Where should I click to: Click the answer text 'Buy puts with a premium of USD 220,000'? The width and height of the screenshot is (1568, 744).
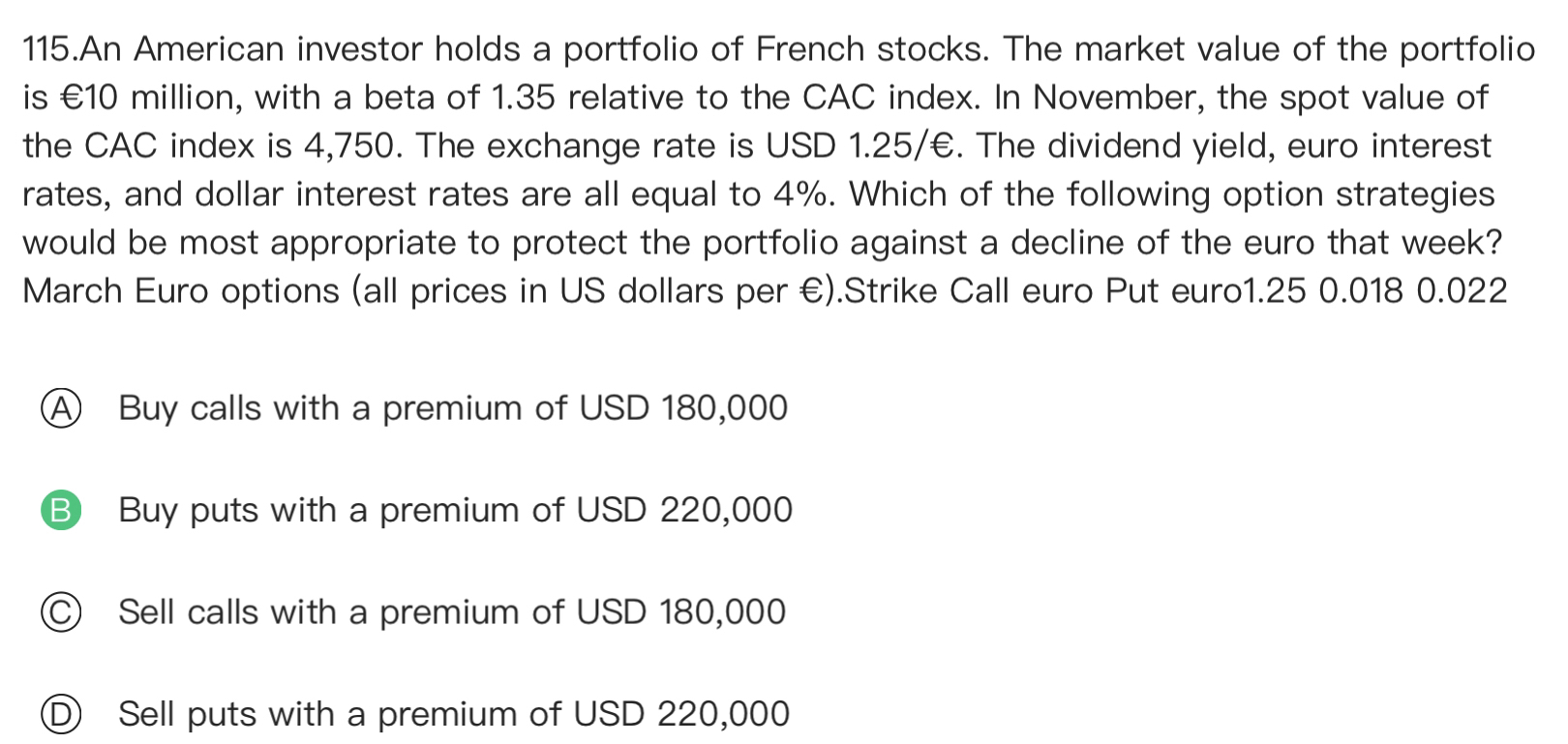pos(455,511)
